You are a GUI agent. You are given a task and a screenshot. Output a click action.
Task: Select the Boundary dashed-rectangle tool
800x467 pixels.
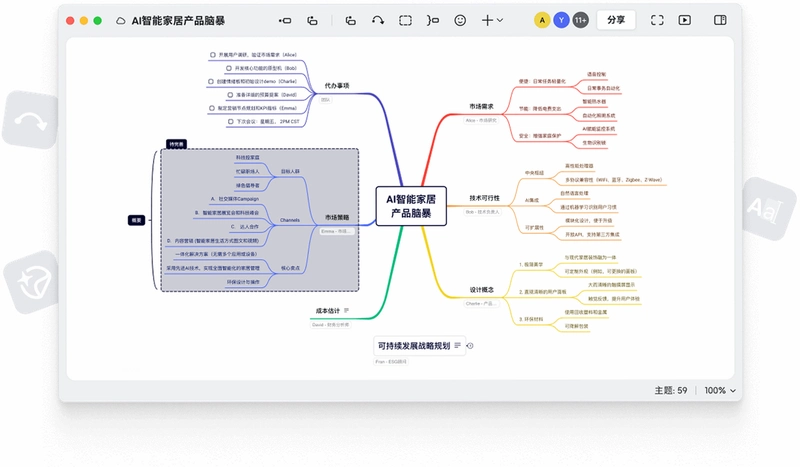coord(406,20)
